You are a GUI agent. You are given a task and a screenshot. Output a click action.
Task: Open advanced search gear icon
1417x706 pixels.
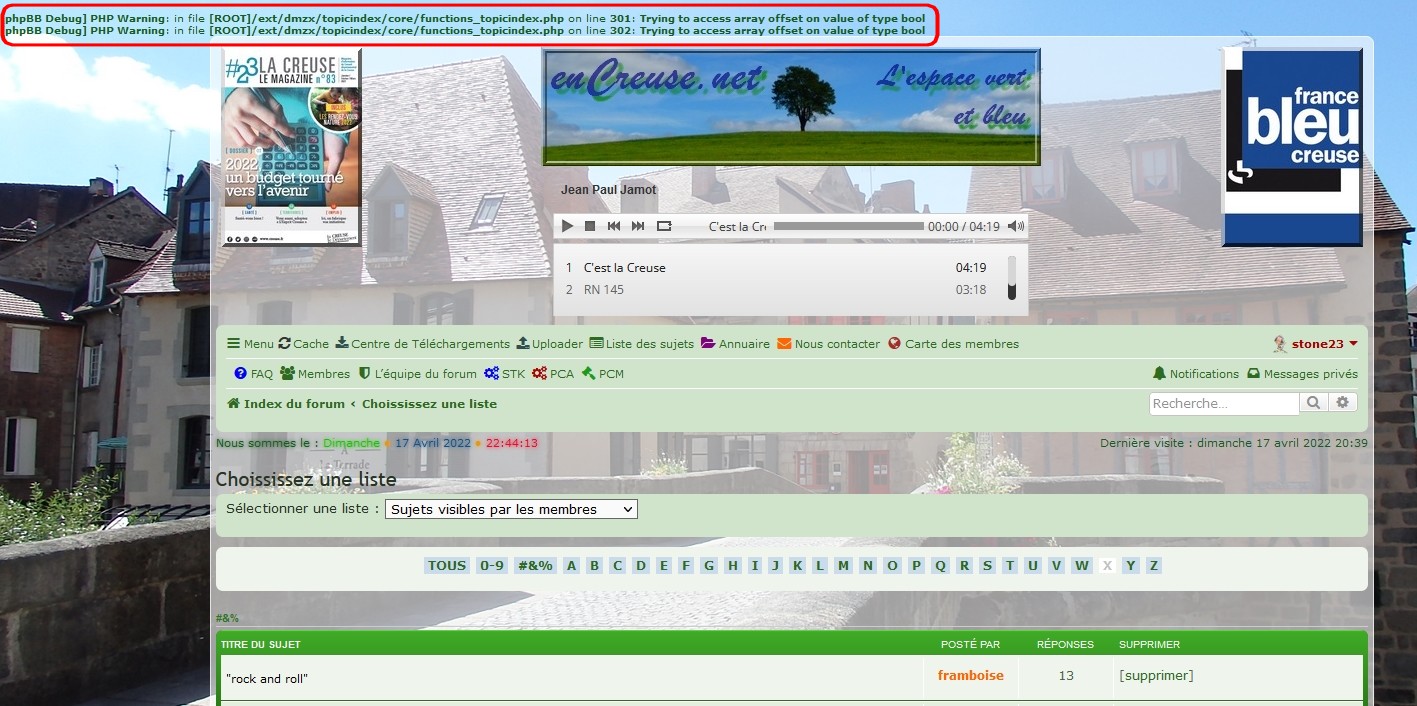coord(1343,403)
